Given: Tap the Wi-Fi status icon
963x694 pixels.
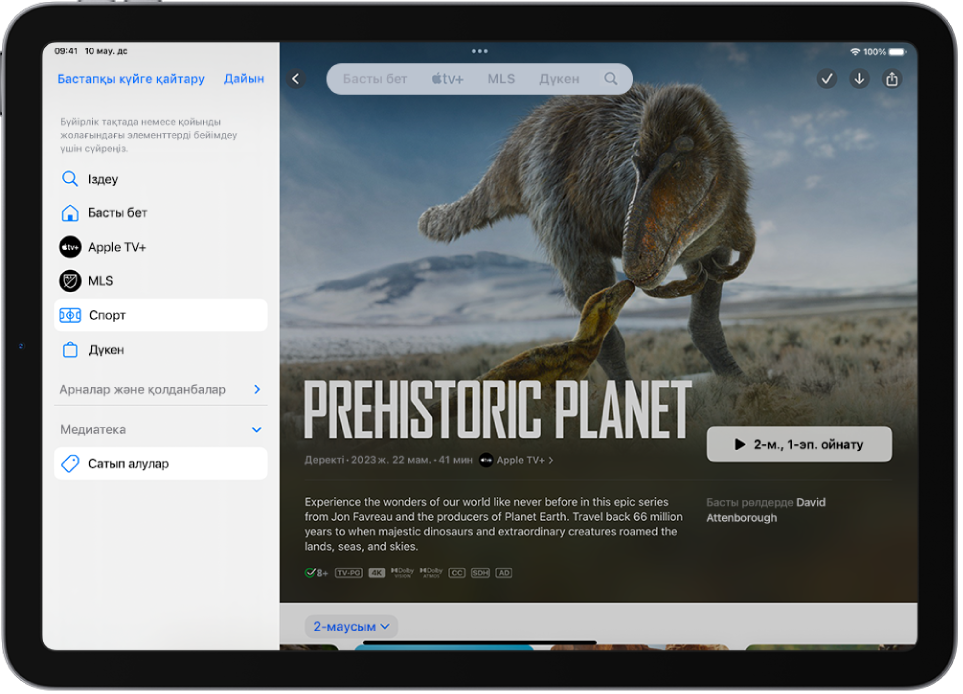Looking at the screenshot, I should pos(855,52).
